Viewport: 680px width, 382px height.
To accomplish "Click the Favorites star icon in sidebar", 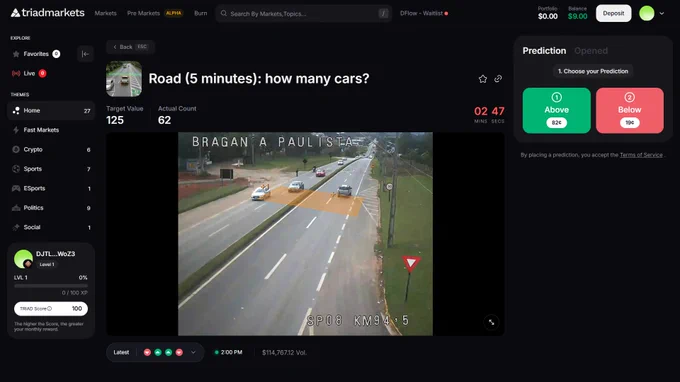I will [16, 54].
